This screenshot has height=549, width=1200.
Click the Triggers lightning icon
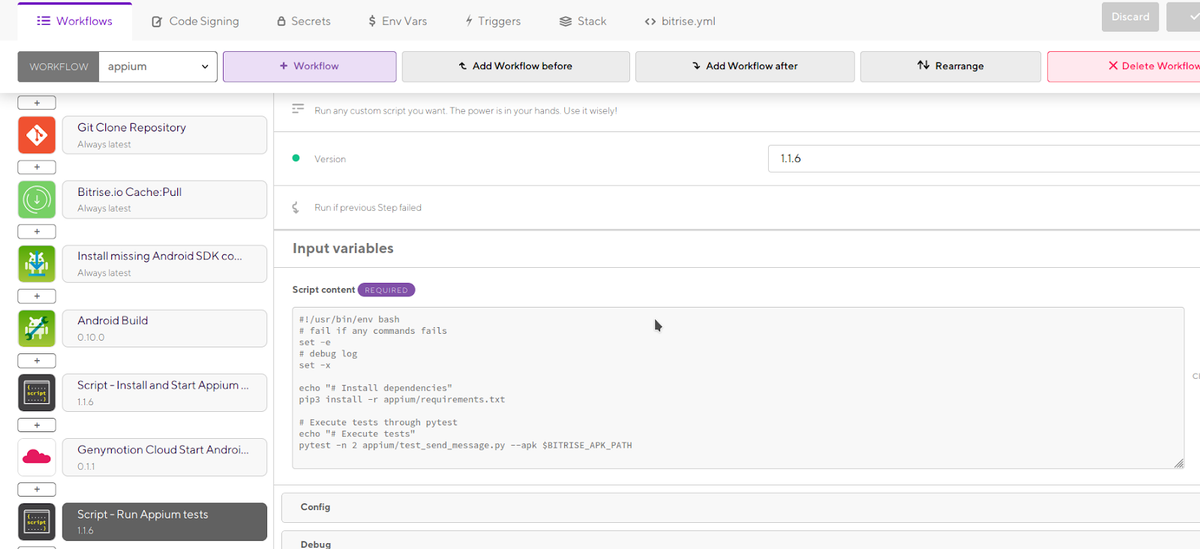coord(469,21)
